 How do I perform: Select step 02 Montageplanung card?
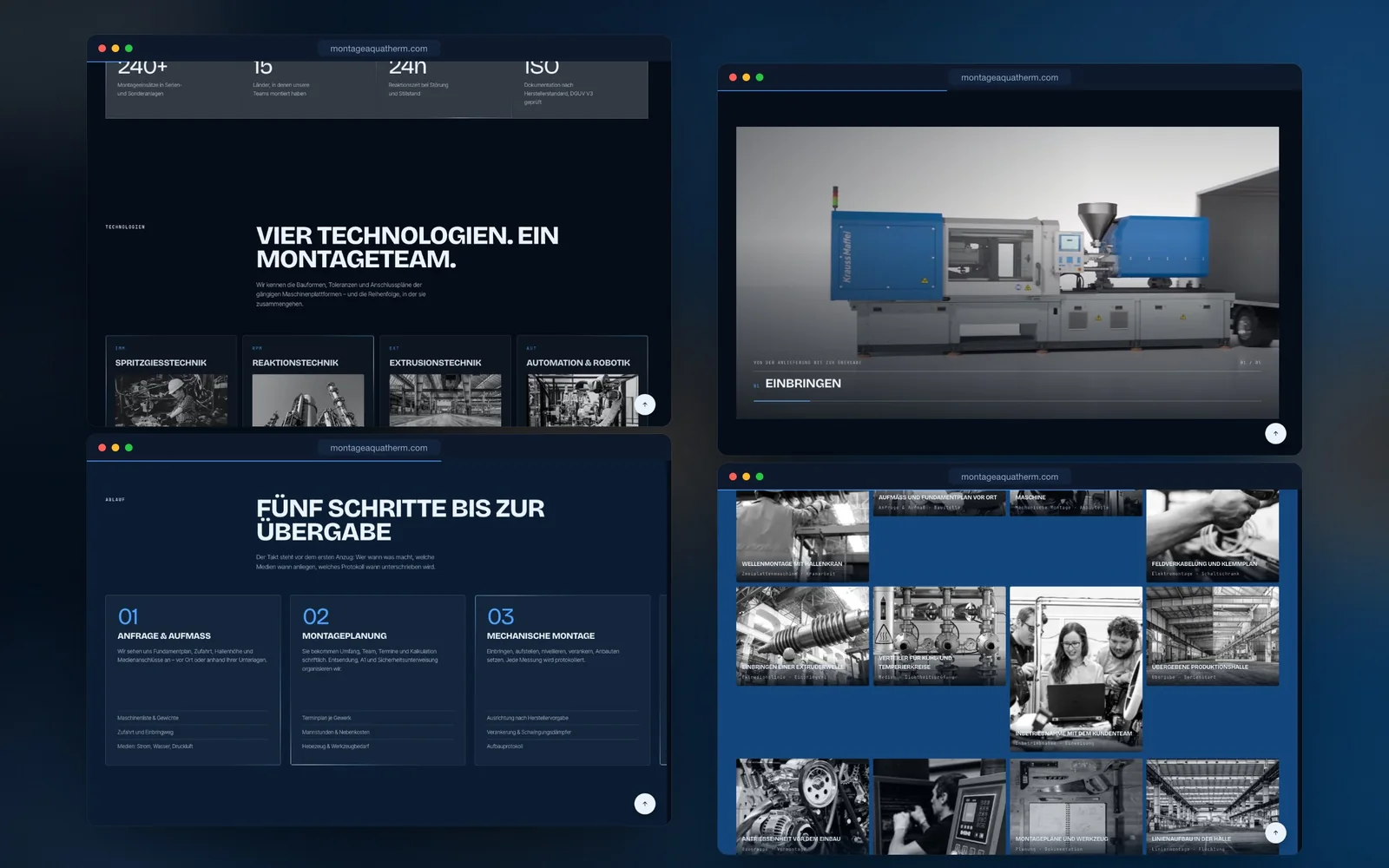pos(378,680)
